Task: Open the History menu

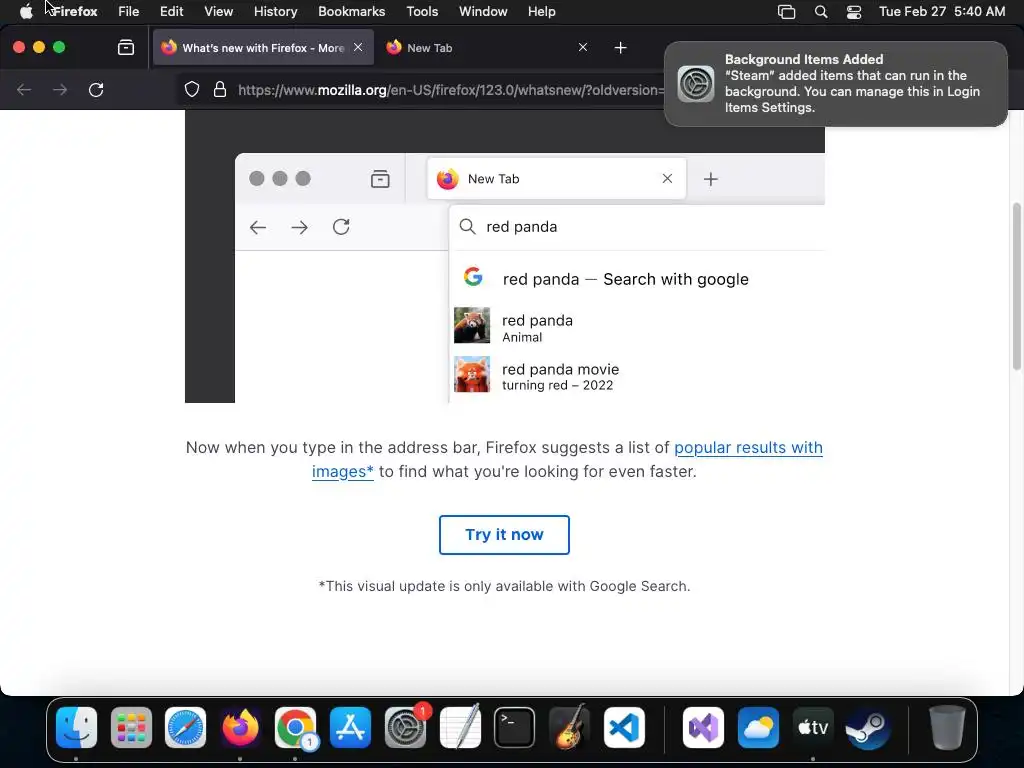Action: coord(275,12)
